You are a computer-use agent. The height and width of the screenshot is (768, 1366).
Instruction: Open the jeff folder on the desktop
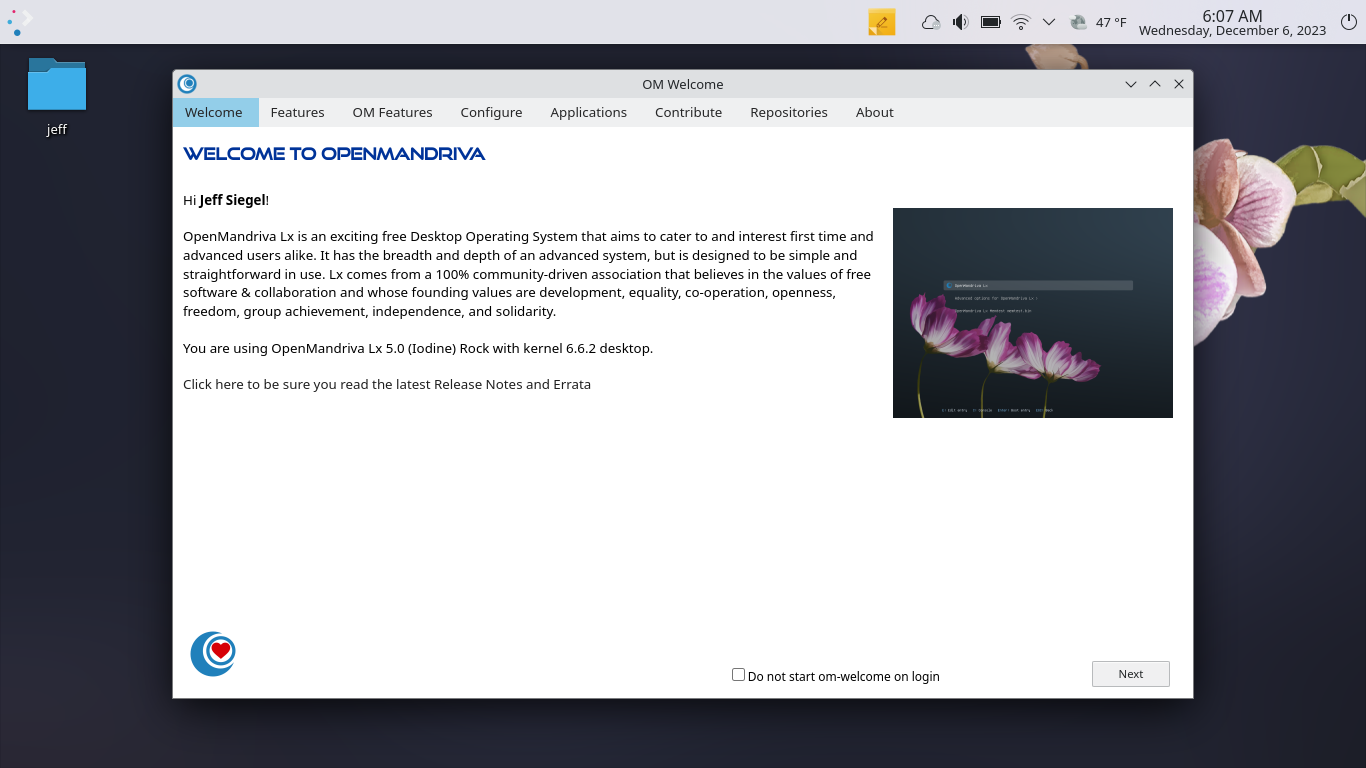click(x=57, y=96)
